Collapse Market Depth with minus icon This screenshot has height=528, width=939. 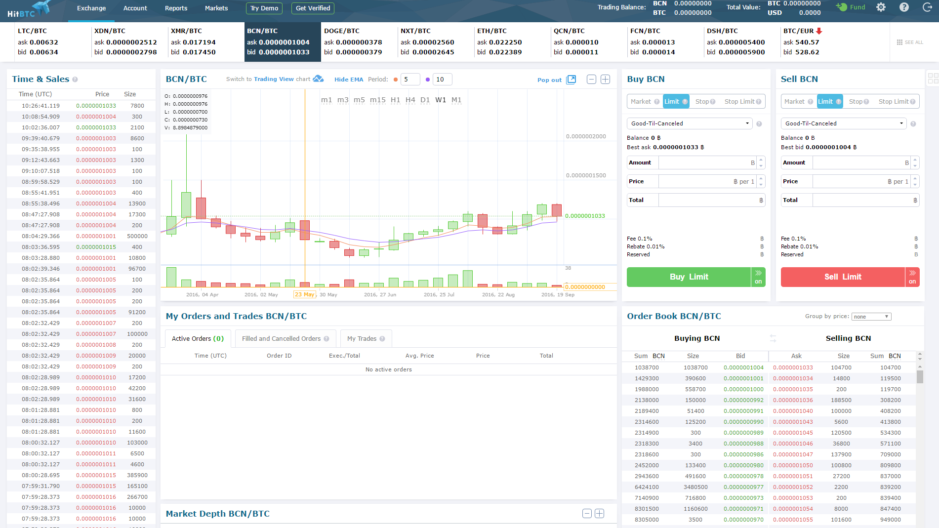click(x=587, y=514)
